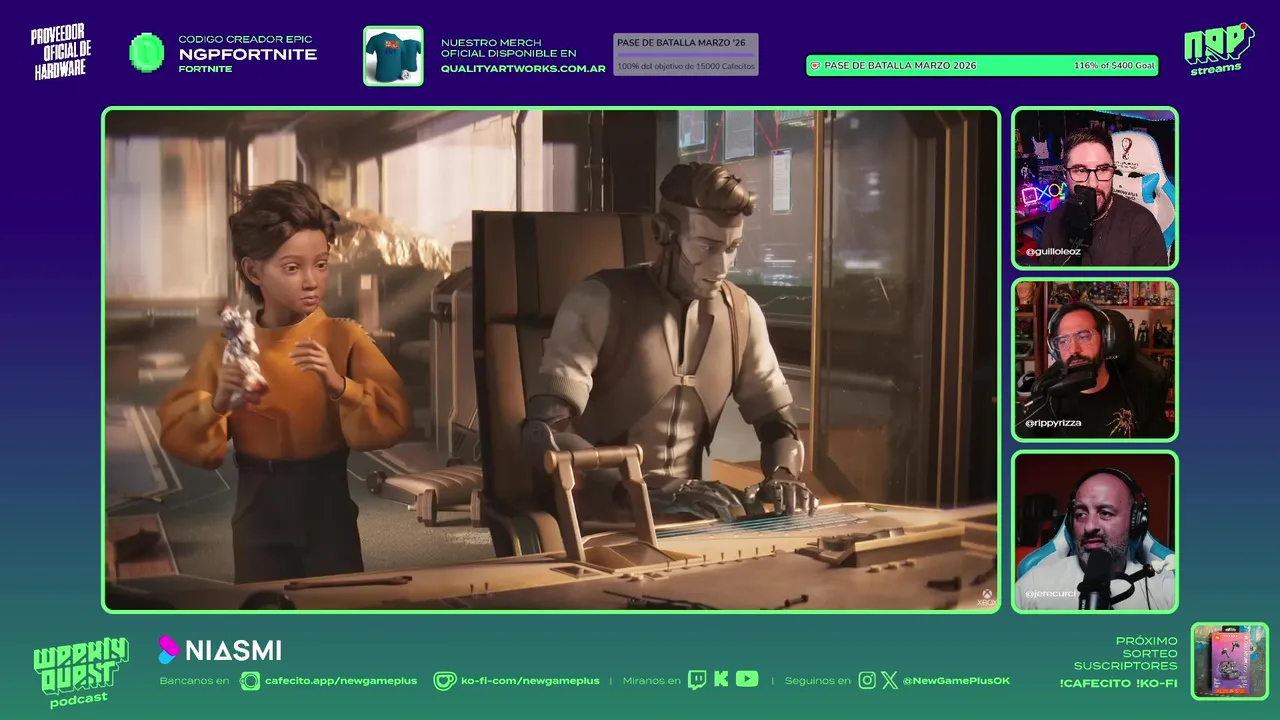Click the 15000 Cafecitos objective progress box
This screenshot has width=1280, height=720.
[x=686, y=54]
